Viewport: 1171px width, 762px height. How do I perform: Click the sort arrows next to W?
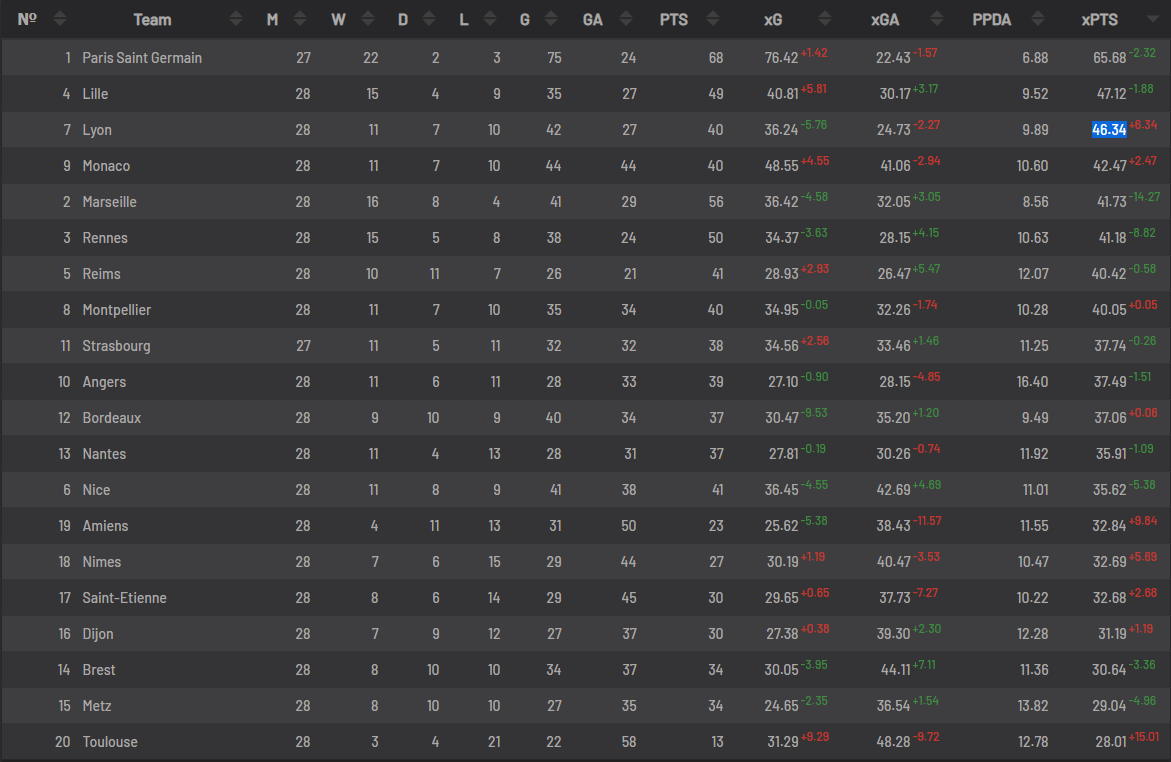pos(368,19)
